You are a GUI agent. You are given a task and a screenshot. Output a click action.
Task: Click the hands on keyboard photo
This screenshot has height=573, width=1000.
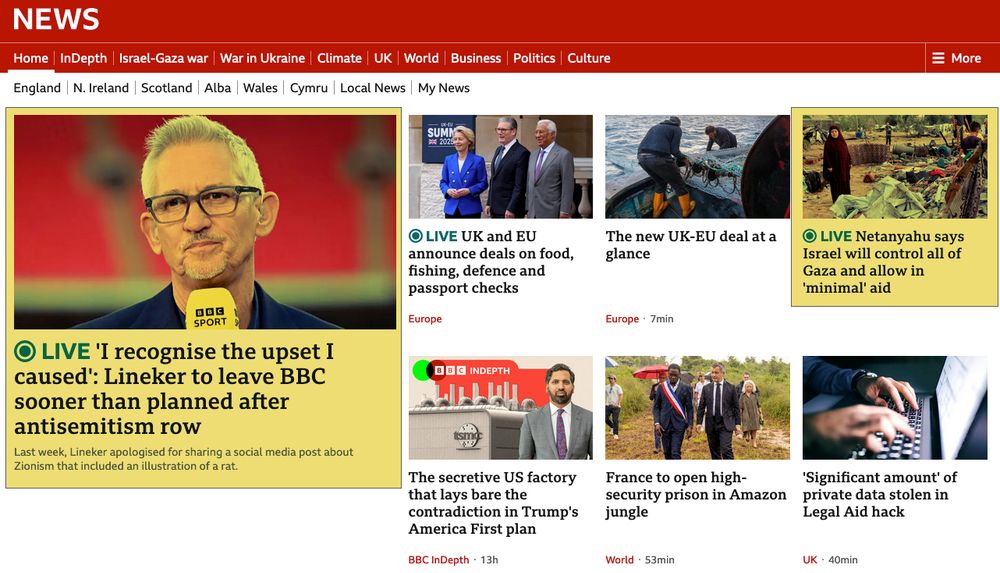tap(895, 408)
